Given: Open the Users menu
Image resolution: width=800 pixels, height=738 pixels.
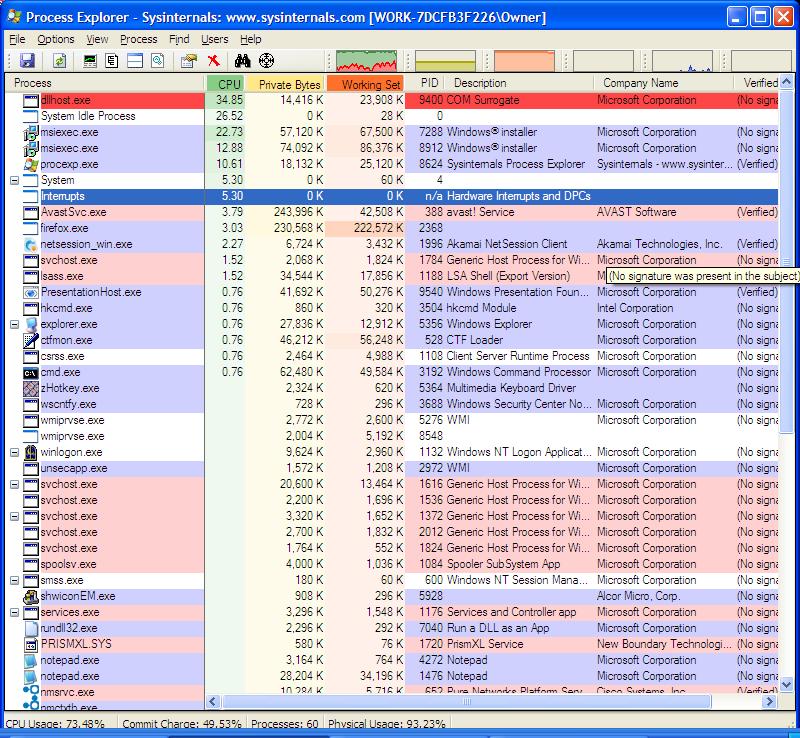Looking at the screenshot, I should tap(214, 39).
